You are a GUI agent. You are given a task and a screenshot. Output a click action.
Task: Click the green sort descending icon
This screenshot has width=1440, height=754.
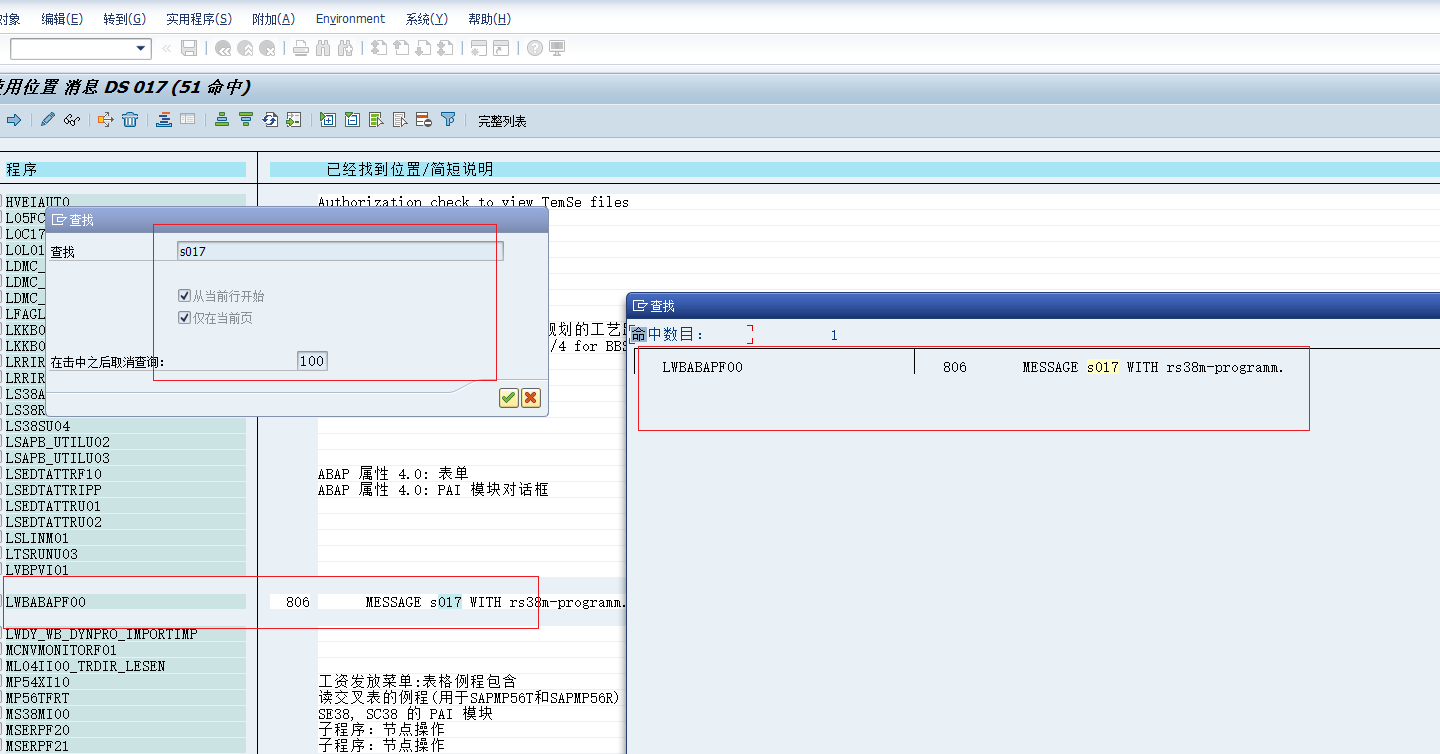coord(246,120)
